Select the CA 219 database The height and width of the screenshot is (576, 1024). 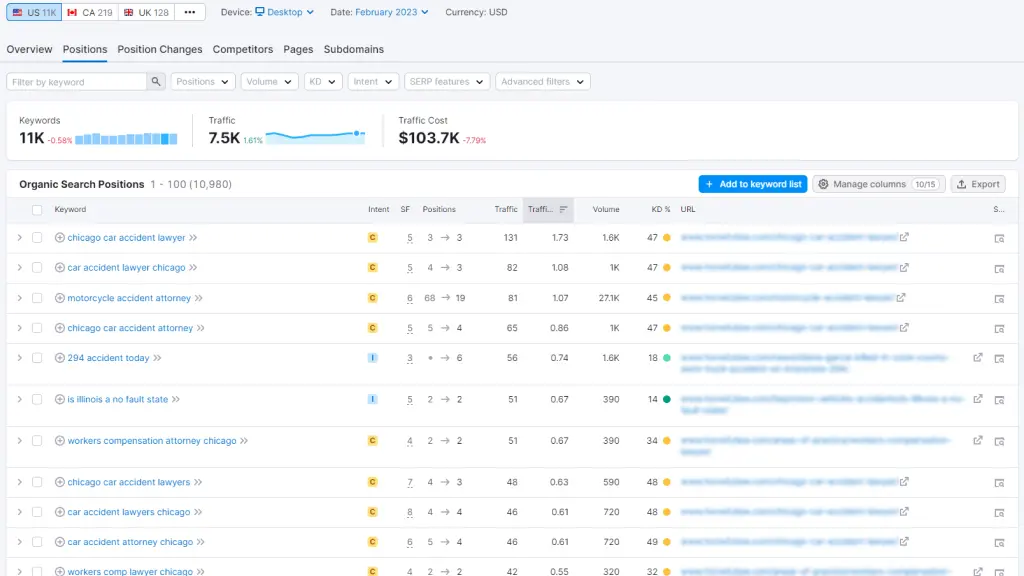pos(90,12)
